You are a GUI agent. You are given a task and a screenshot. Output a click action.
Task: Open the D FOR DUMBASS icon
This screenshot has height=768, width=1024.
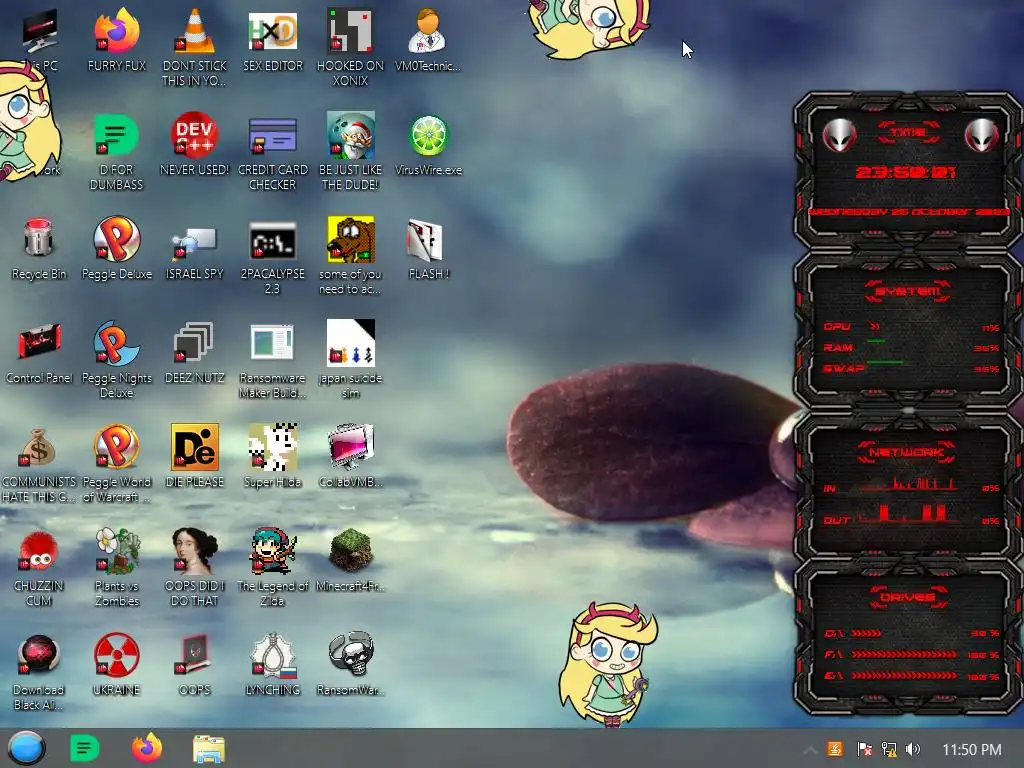pos(116,135)
